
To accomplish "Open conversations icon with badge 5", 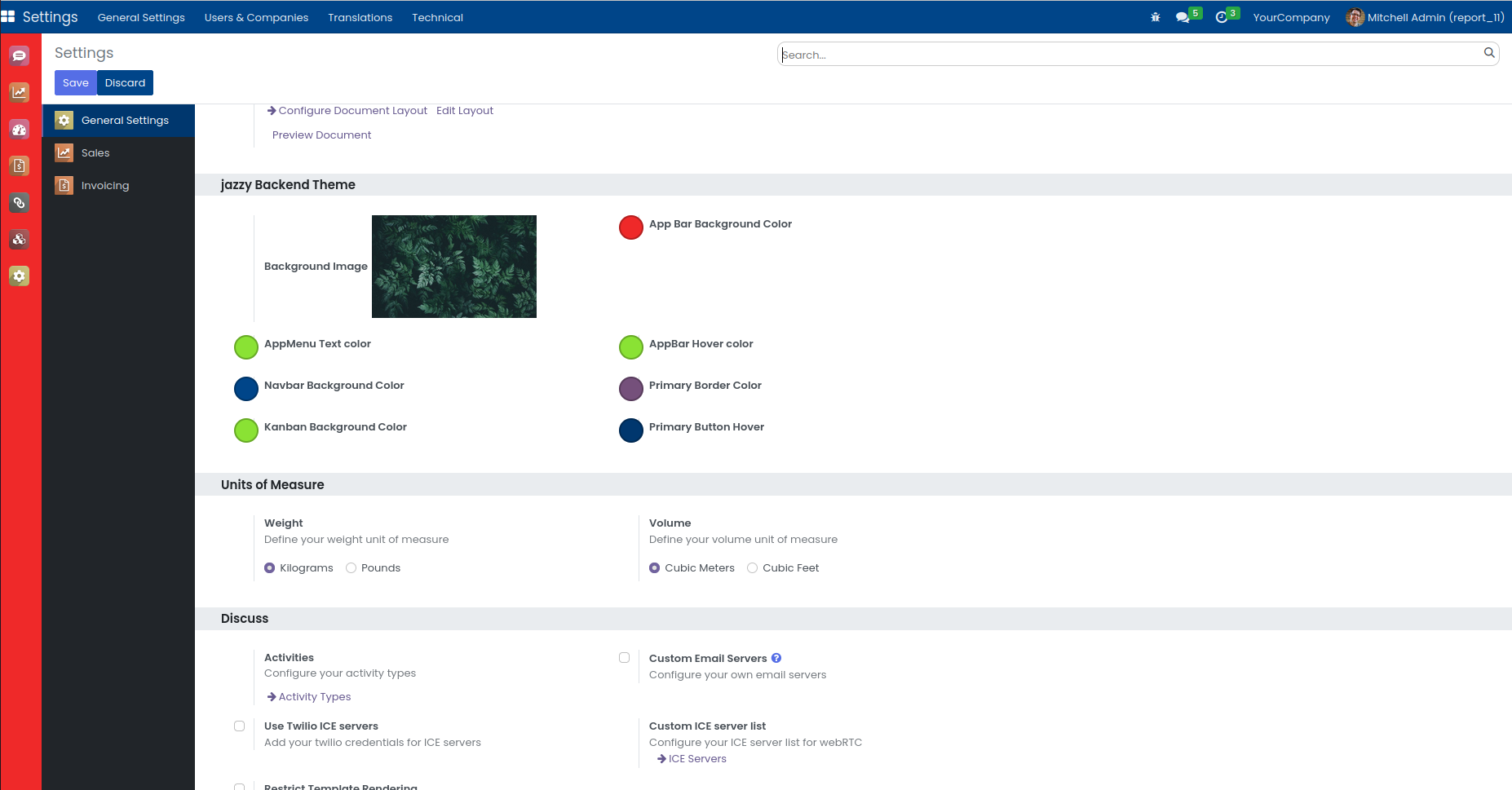I will [1183, 17].
